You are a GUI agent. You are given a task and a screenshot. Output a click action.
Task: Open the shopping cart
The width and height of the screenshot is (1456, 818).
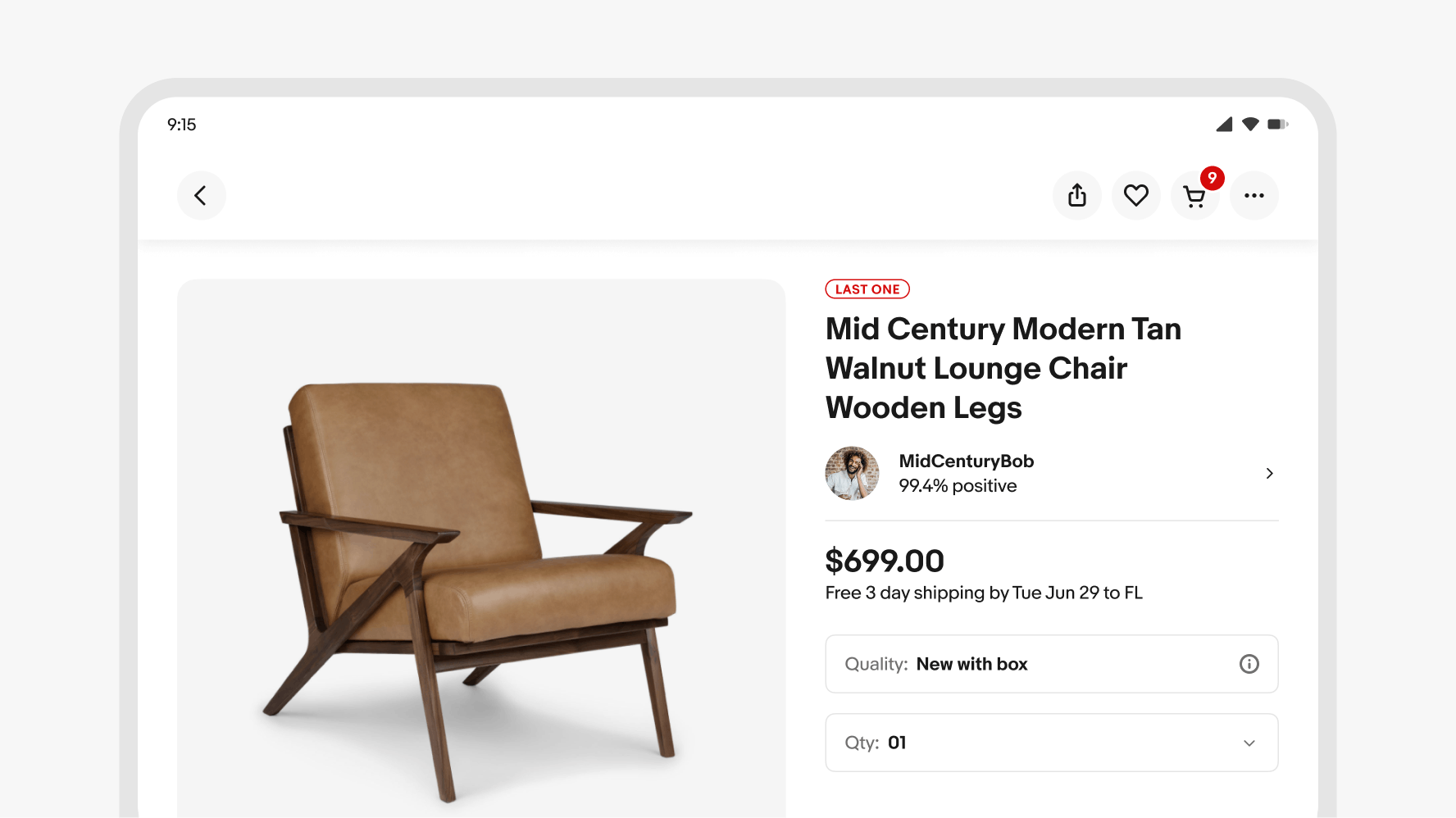1194,197
